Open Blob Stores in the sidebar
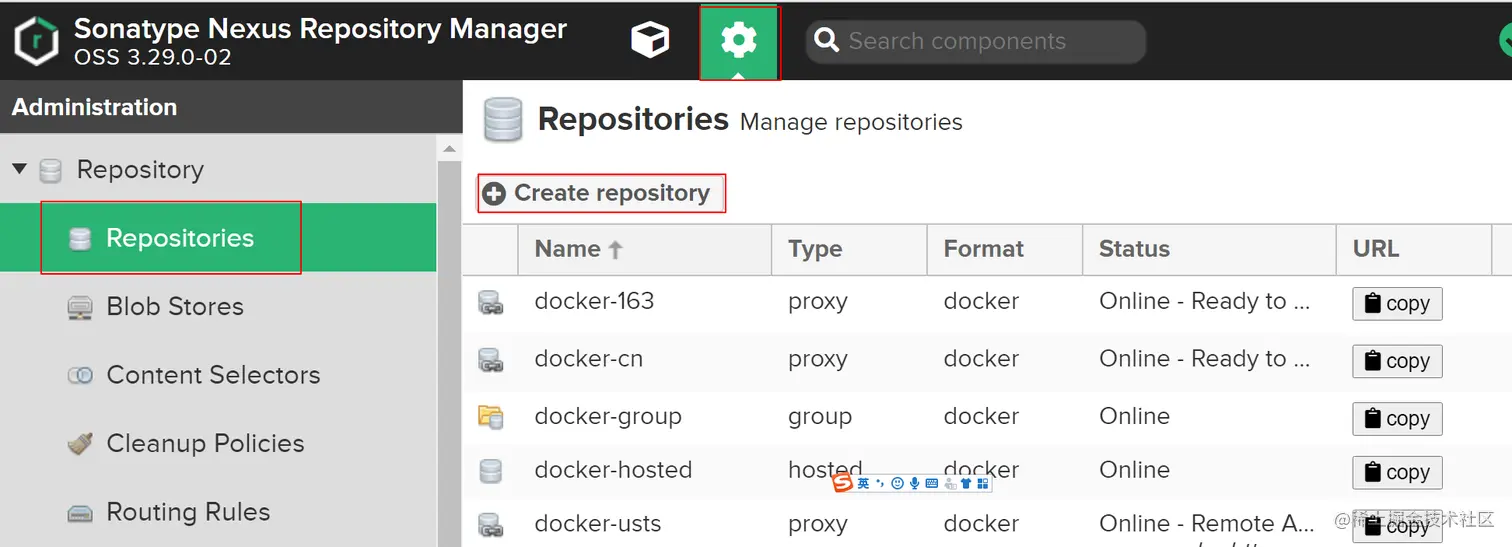Image resolution: width=1512 pixels, height=547 pixels. point(174,307)
